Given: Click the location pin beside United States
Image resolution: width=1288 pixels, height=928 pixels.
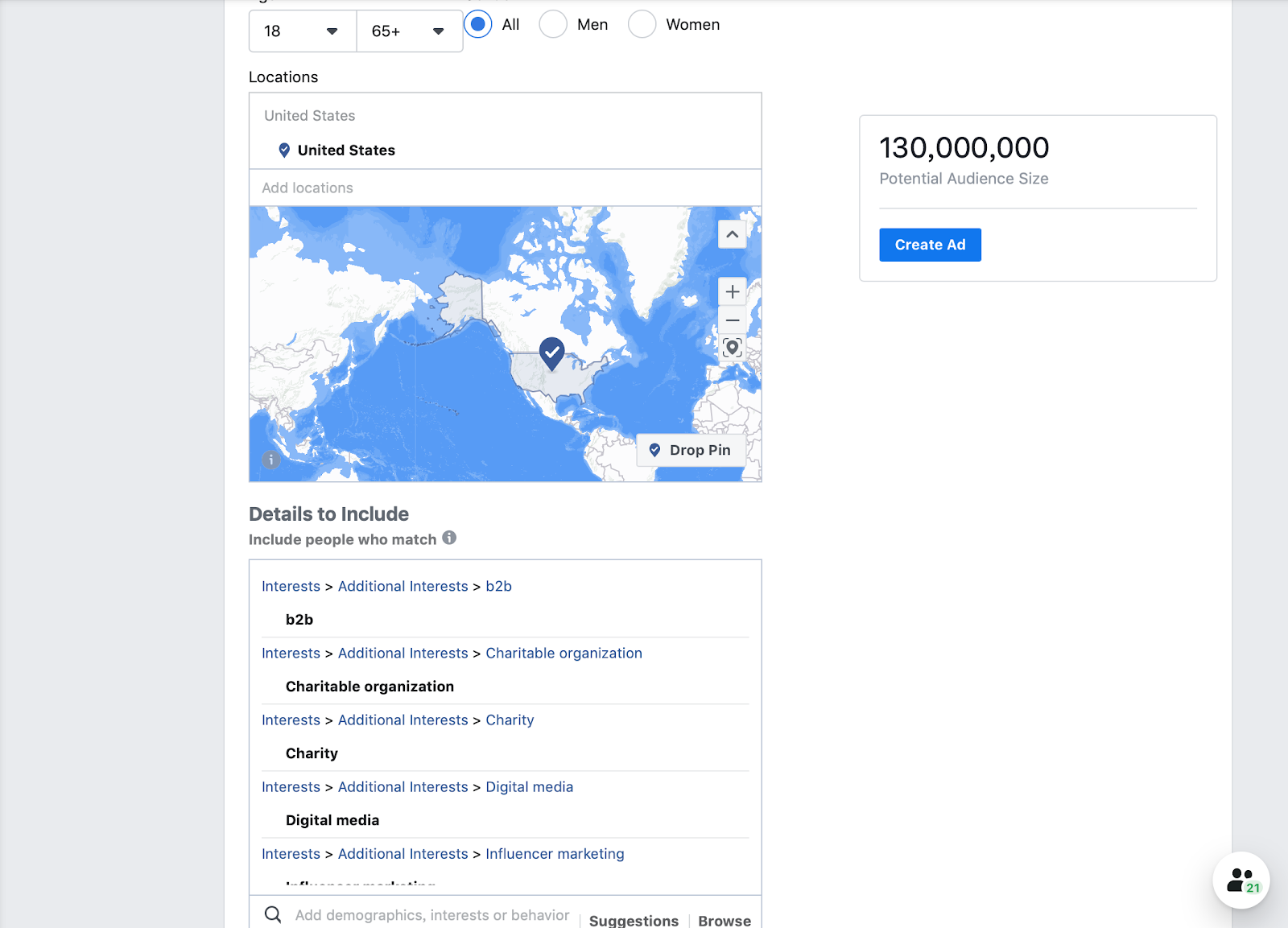Looking at the screenshot, I should click(x=284, y=150).
